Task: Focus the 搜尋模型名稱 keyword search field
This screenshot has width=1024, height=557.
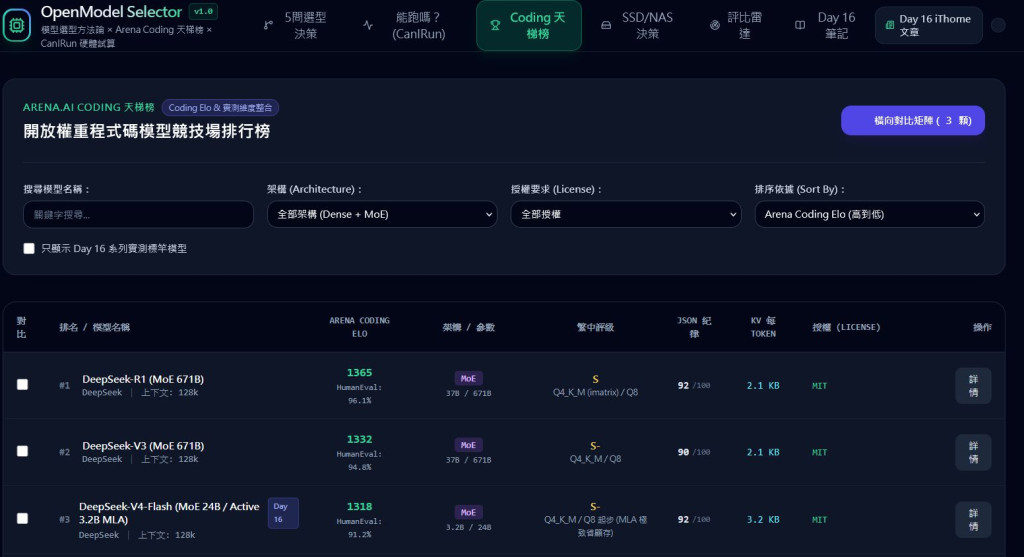Action: point(138,214)
